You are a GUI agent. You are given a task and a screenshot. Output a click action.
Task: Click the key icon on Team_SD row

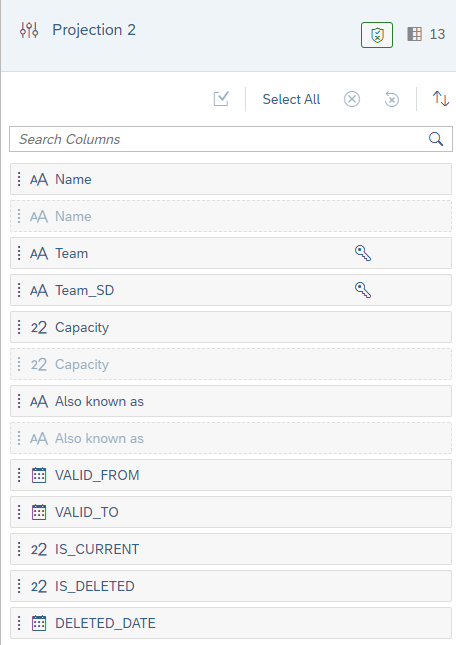point(363,290)
